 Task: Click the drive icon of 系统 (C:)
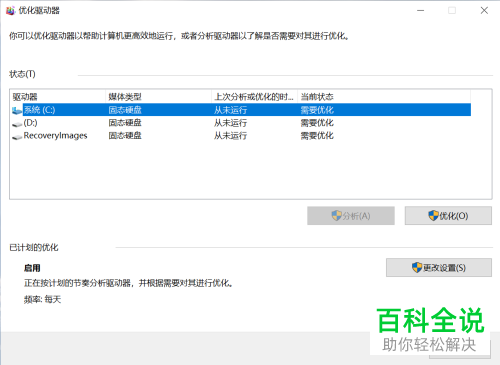coord(17,110)
